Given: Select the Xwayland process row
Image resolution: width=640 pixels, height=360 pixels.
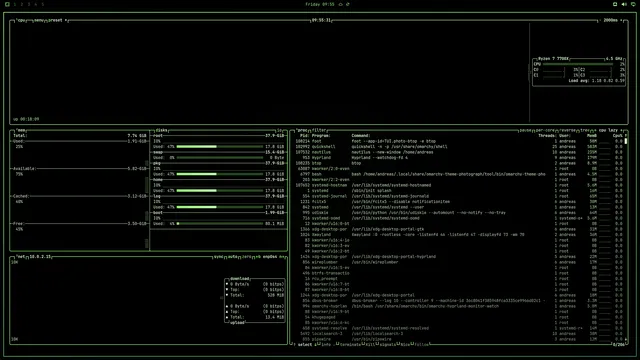Looking at the screenshot, I should (459, 235).
